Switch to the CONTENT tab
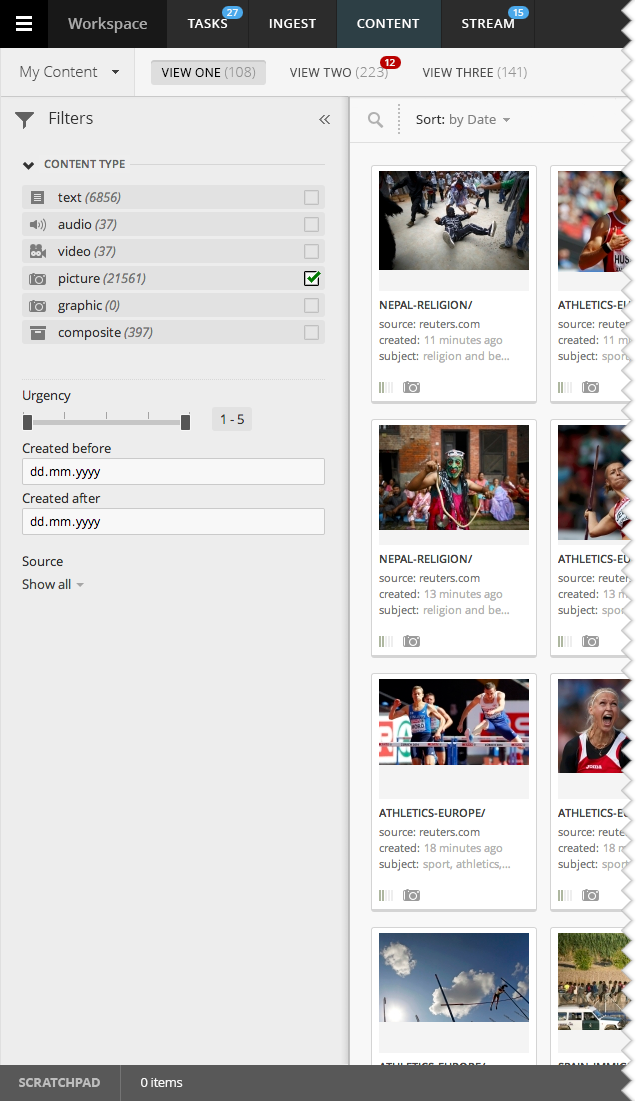 [x=388, y=24]
